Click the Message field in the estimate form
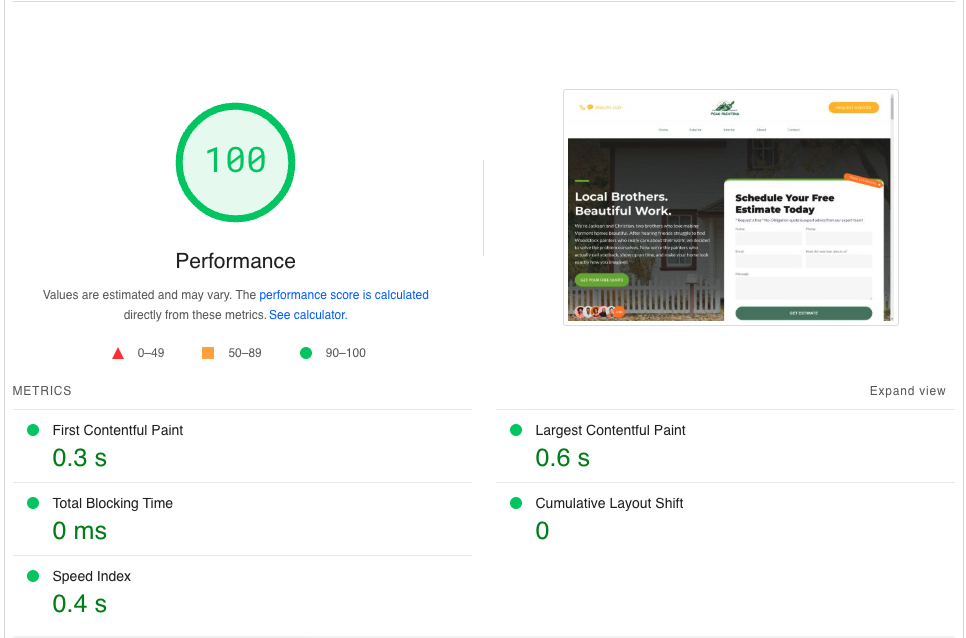The height and width of the screenshot is (638, 966). coord(804,287)
